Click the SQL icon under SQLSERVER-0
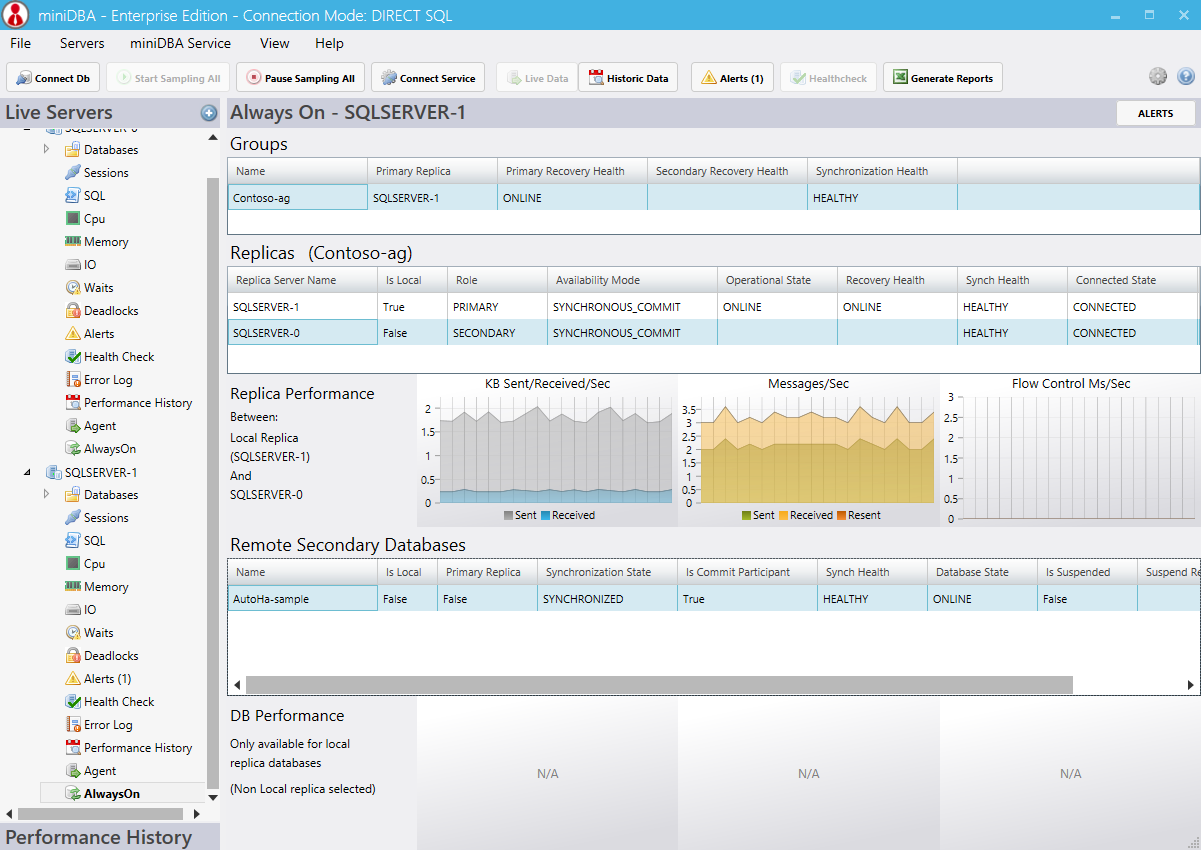Image resolution: width=1201 pixels, height=850 pixels. 73,196
